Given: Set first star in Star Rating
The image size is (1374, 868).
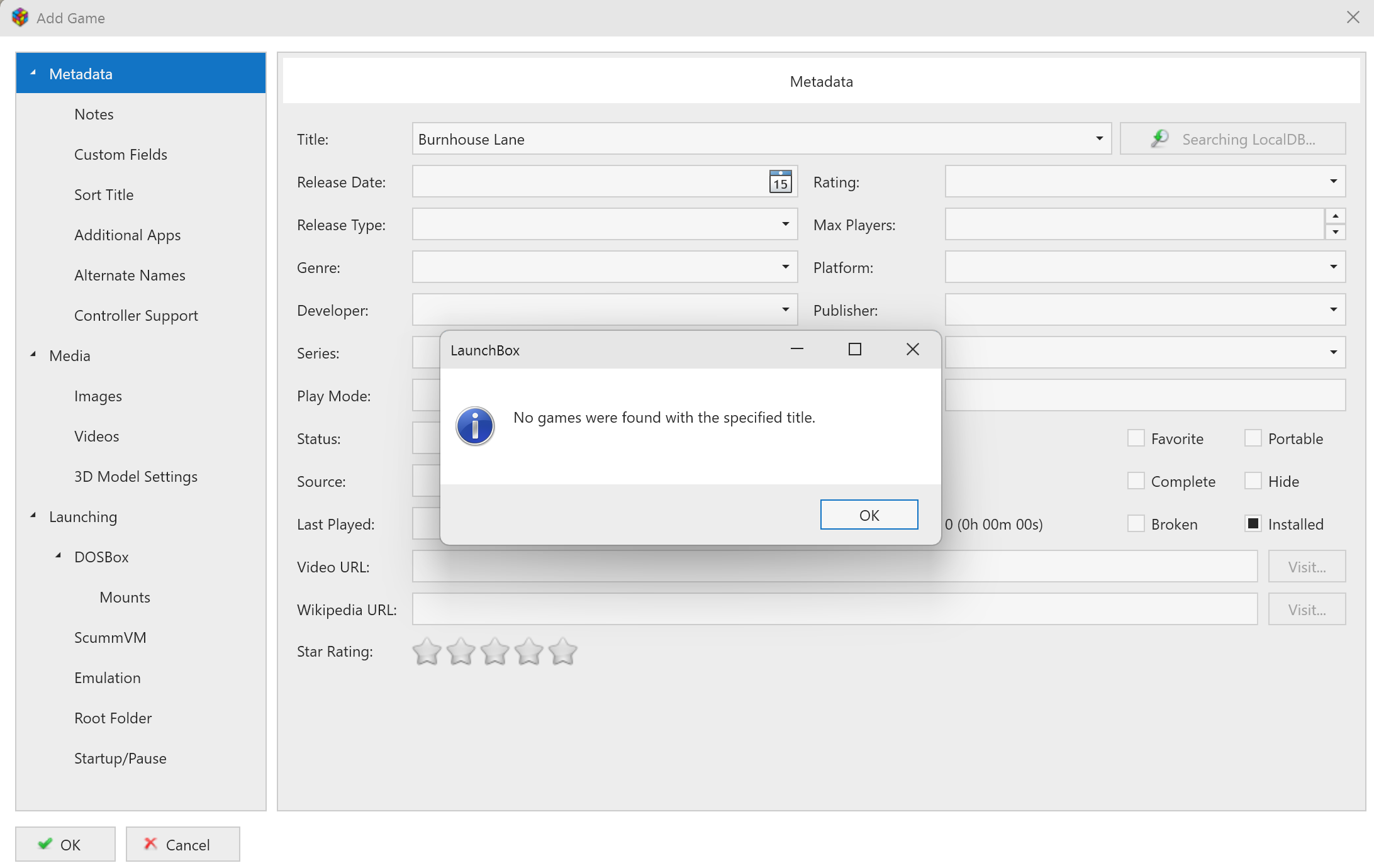Looking at the screenshot, I should 427,652.
